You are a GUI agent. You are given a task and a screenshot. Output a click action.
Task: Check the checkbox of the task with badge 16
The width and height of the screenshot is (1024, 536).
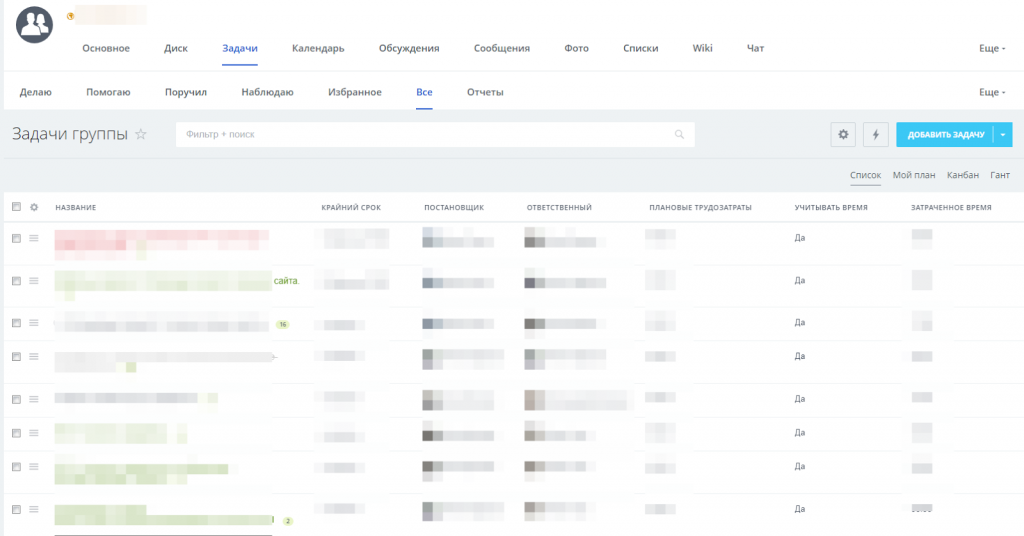pos(16,323)
